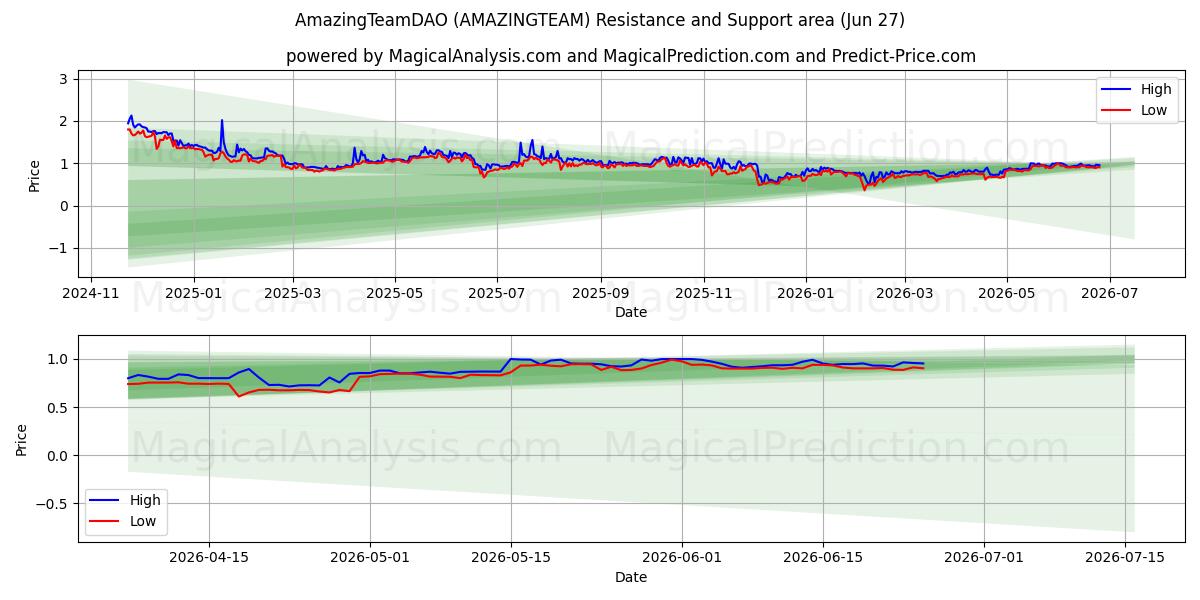Viewport: 1200px width, 600px height.
Task: Click the '2026-01' tick label on top chart
Action: (805, 294)
